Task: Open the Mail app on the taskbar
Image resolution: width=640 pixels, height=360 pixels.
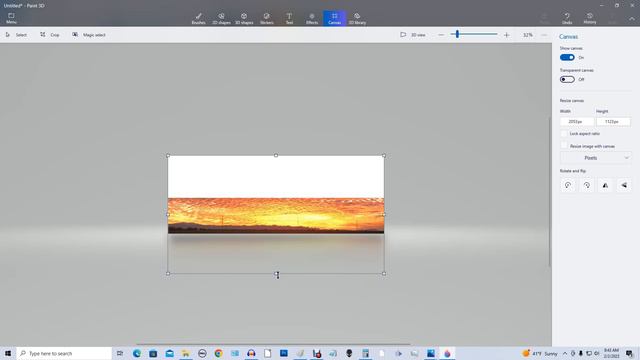Action: pos(169,353)
